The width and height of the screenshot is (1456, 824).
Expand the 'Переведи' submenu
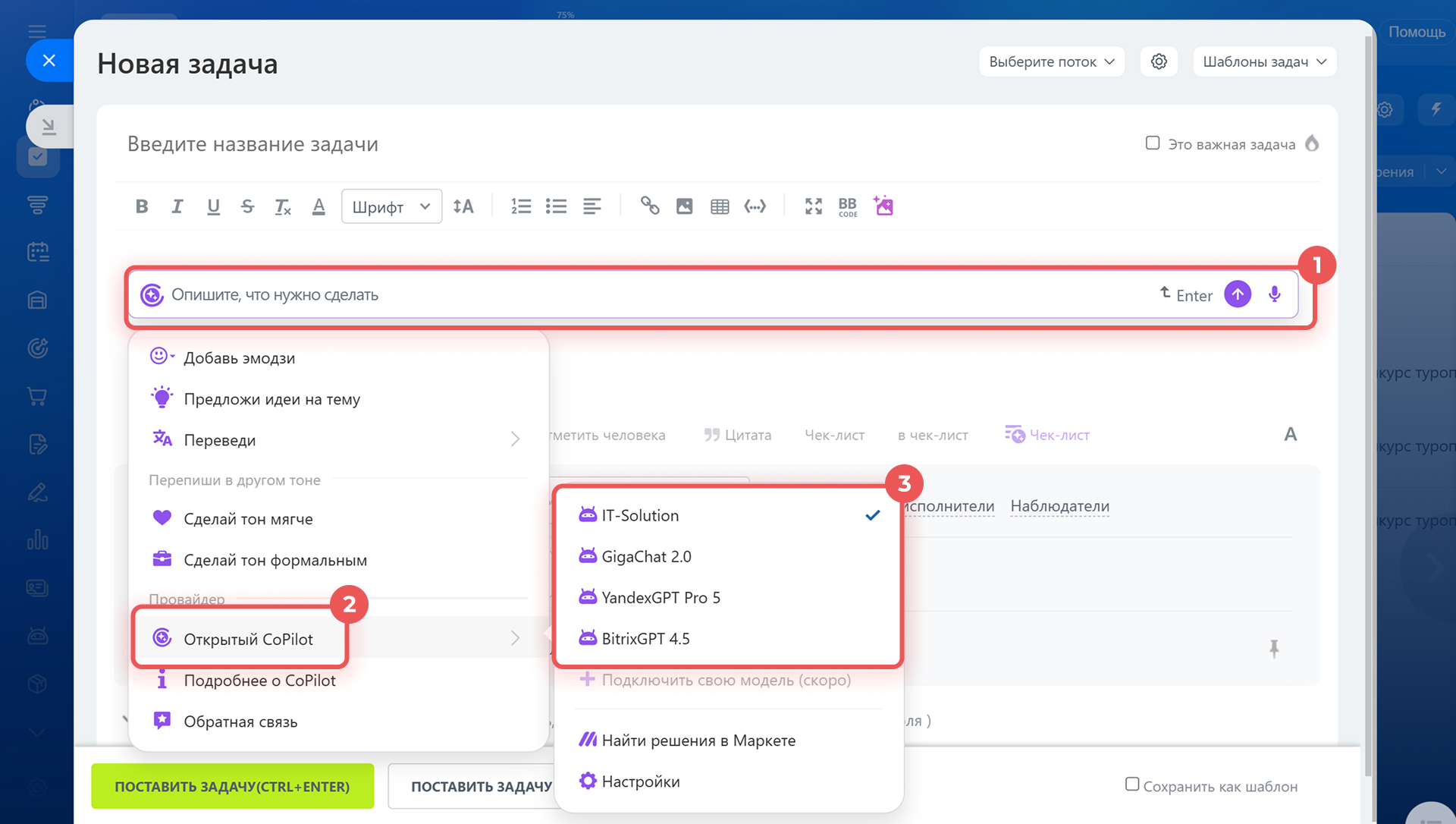point(338,439)
